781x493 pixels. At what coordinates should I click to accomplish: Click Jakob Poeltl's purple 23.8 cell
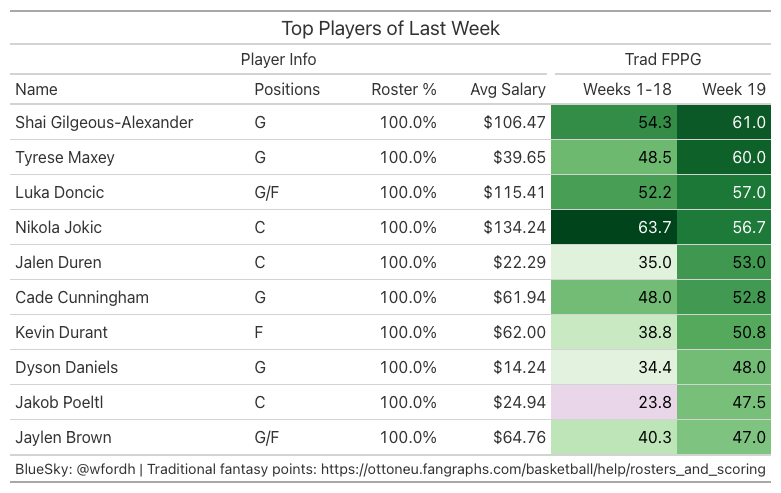(x=614, y=402)
